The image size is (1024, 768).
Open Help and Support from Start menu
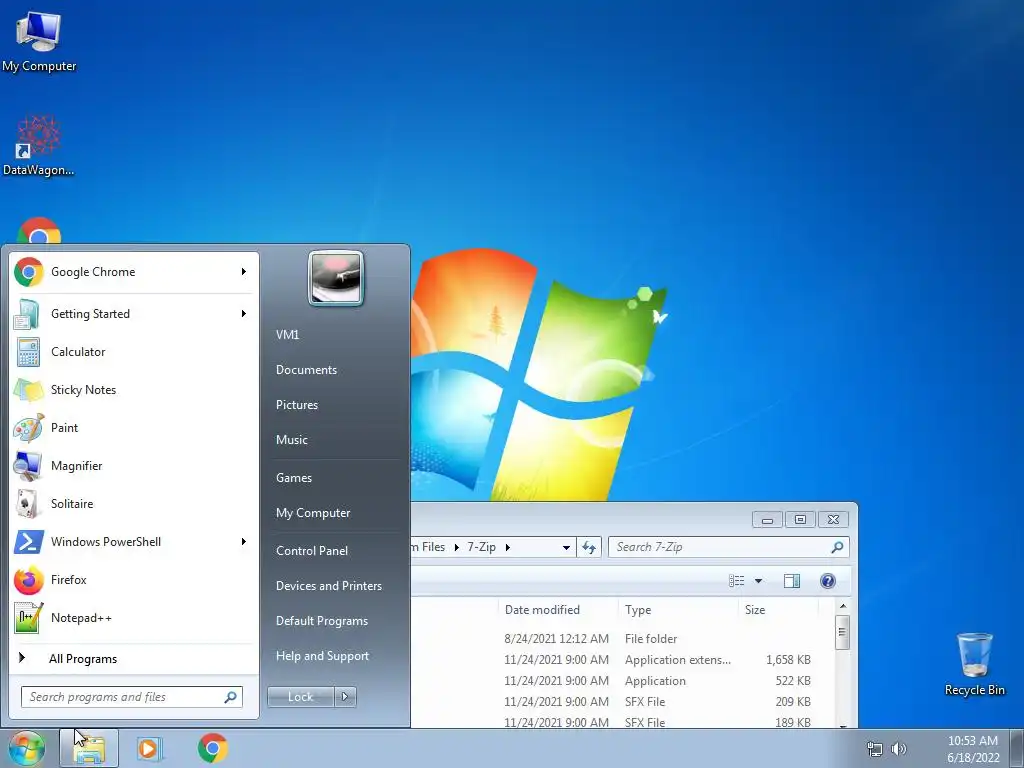coord(323,656)
